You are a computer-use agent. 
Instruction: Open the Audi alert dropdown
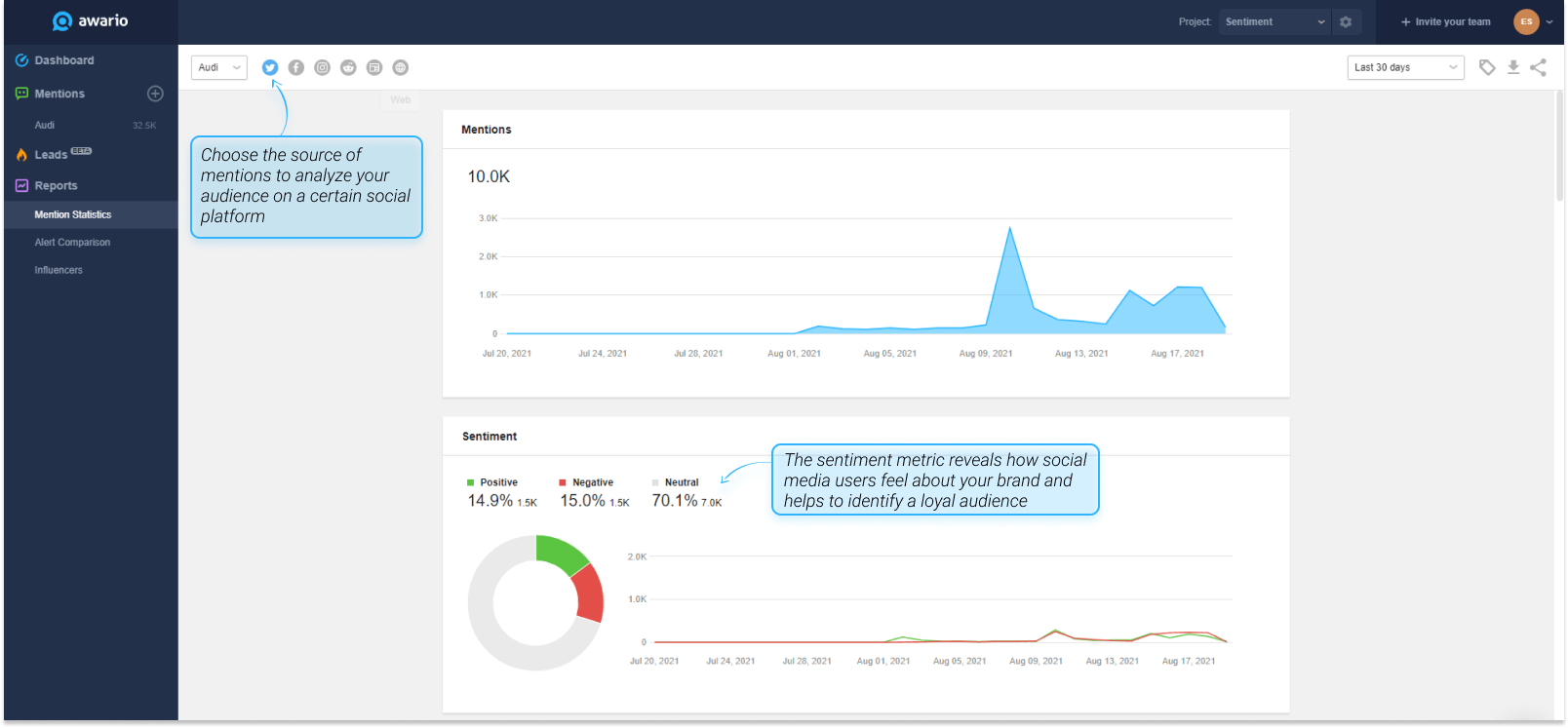(x=219, y=67)
